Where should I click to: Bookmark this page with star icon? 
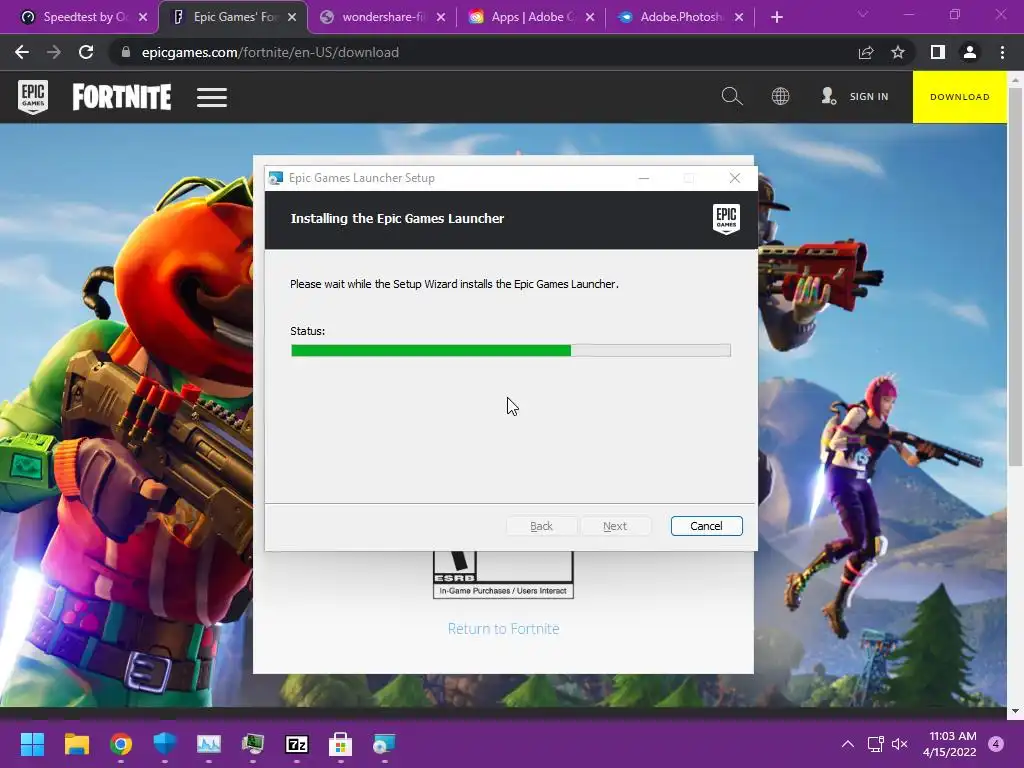[x=898, y=52]
